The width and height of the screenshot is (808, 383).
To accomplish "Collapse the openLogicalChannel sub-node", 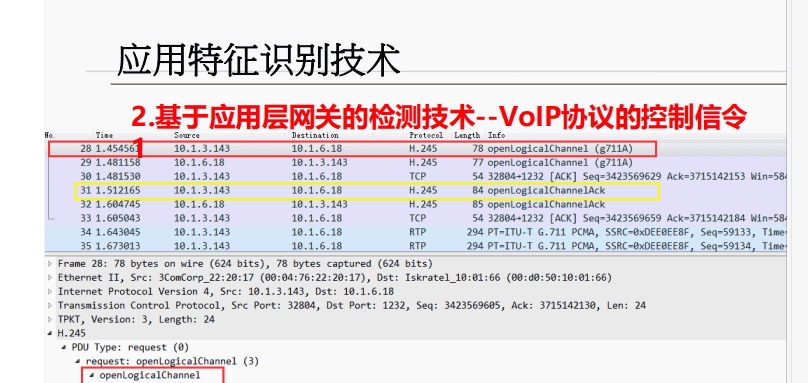I will (92, 375).
